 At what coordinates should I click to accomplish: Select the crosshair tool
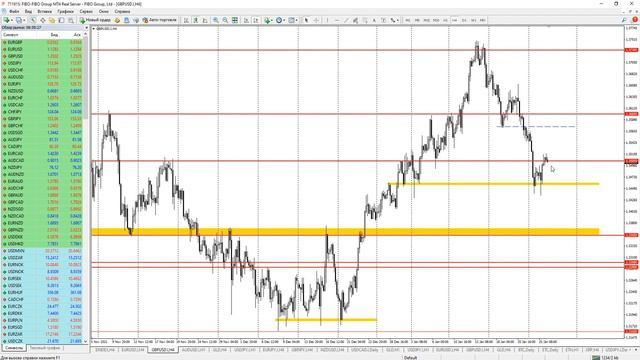(316, 20)
